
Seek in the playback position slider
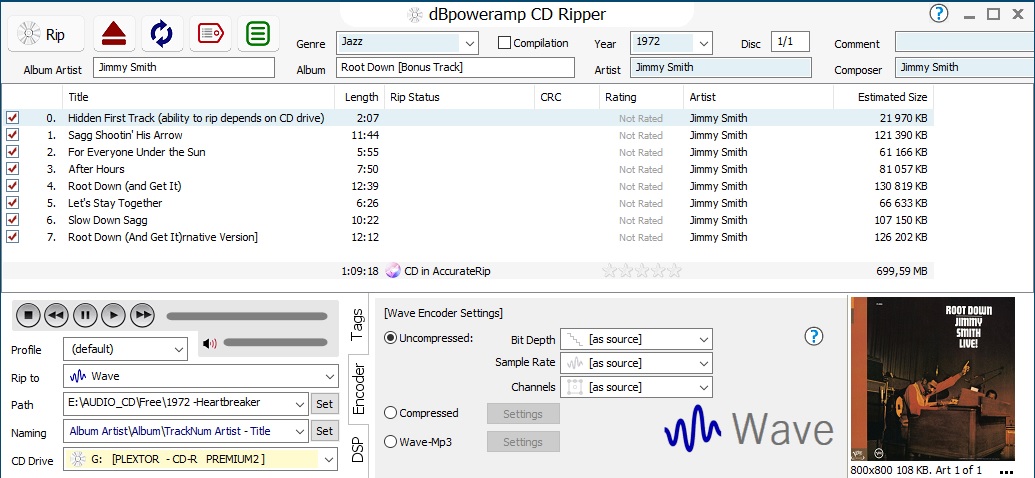[x=247, y=316]
